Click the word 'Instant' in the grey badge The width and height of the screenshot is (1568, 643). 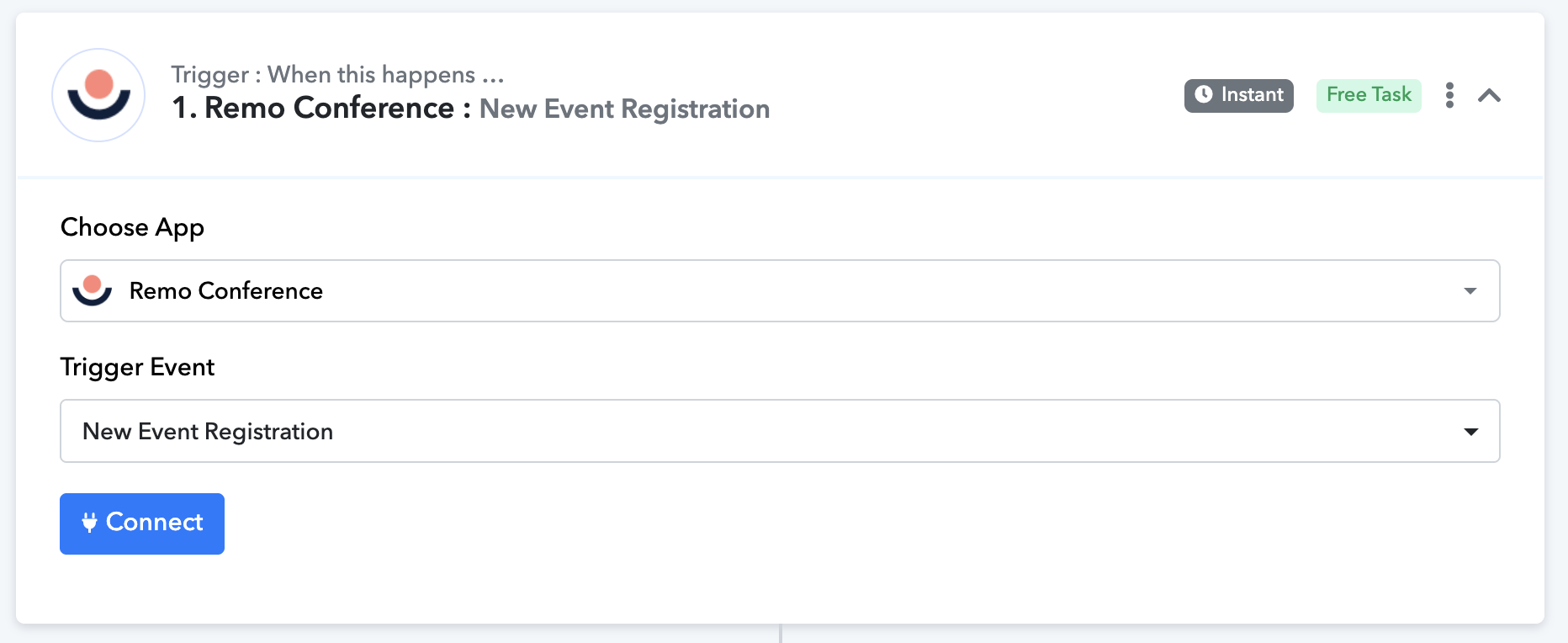[x=1253, y=95]
